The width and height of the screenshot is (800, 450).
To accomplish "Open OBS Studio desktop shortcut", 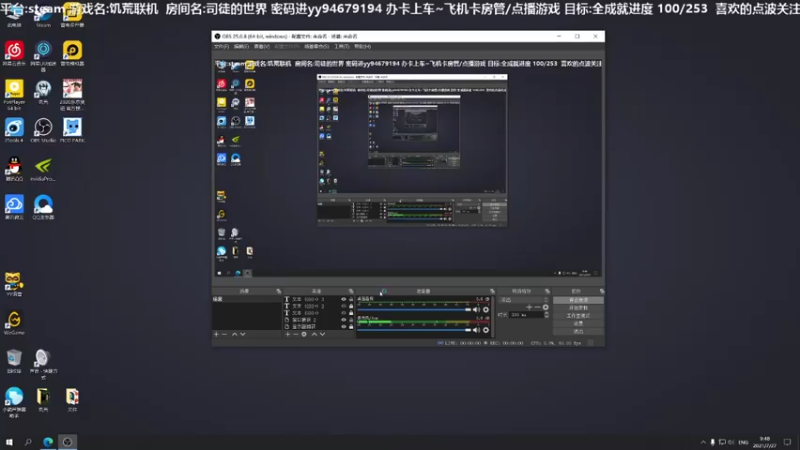I will (x=43, y=131).
